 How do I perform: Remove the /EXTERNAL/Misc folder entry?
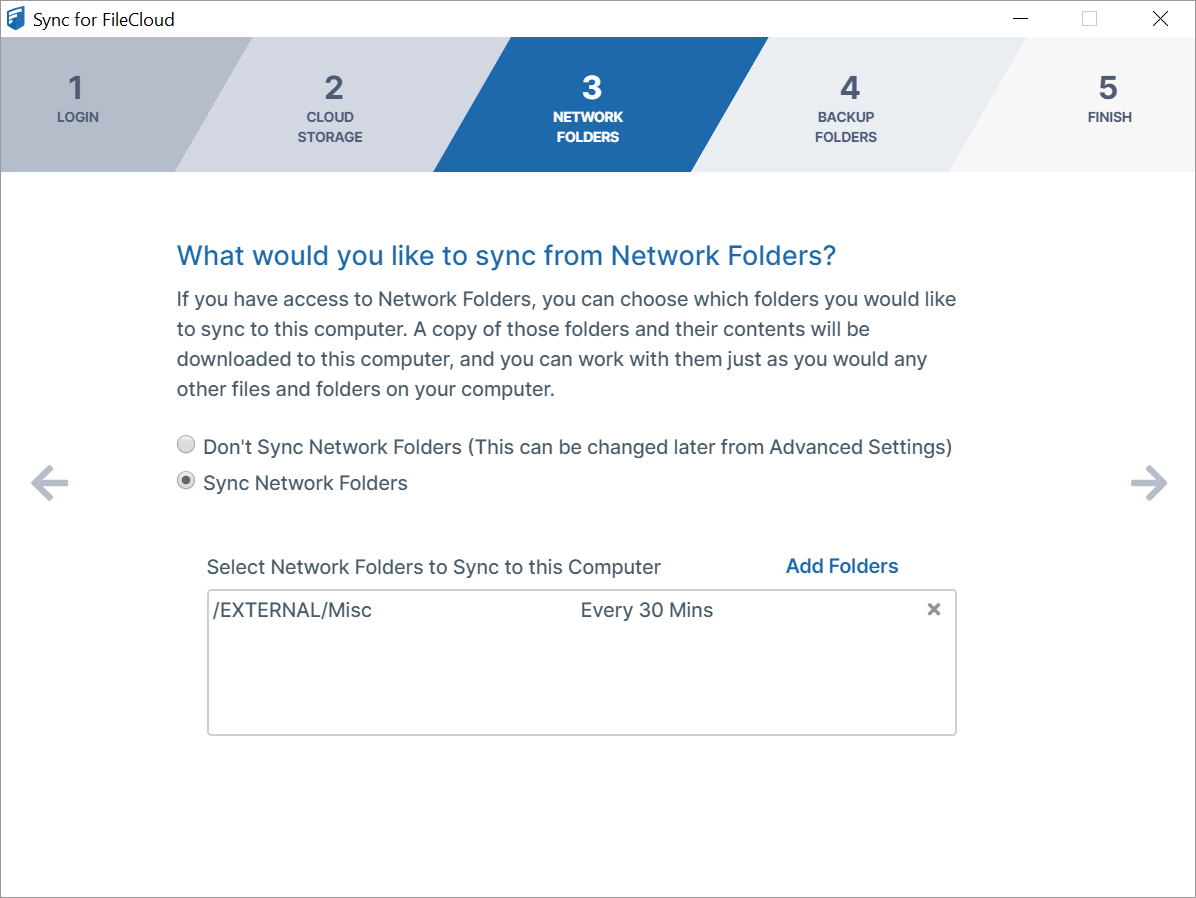(934, 609)
